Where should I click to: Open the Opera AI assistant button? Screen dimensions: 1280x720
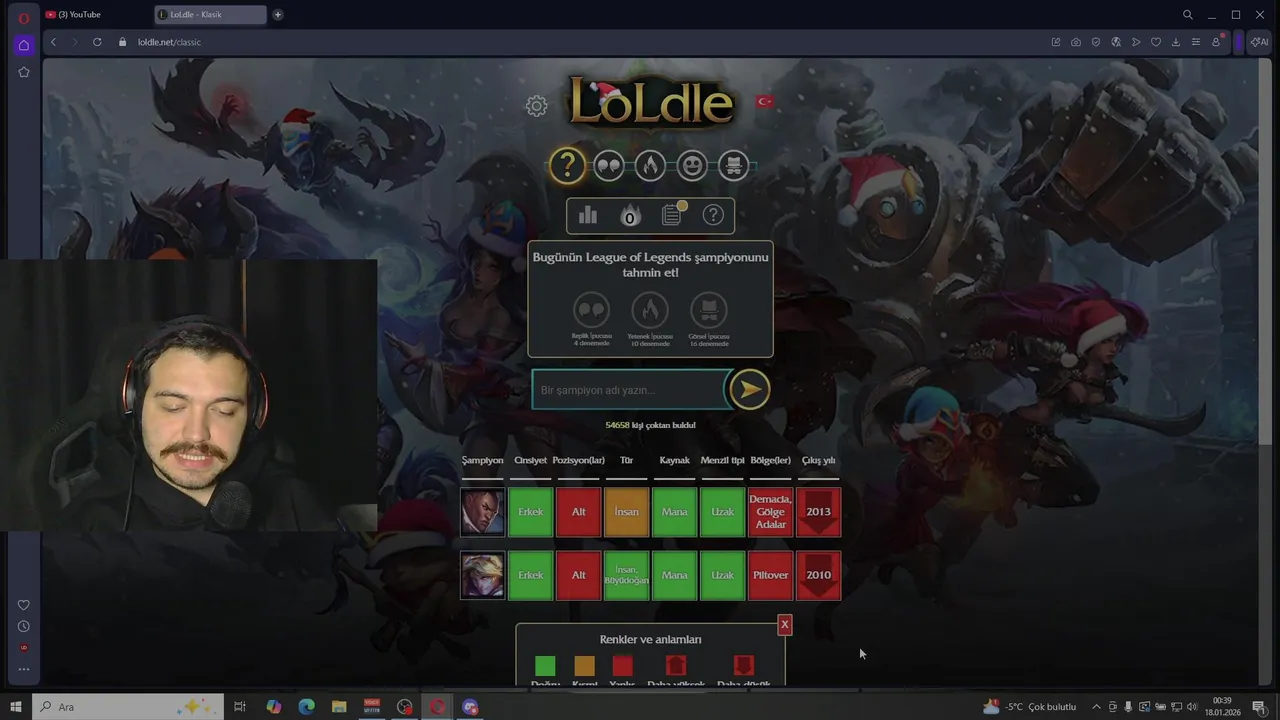pos(1259,42)
